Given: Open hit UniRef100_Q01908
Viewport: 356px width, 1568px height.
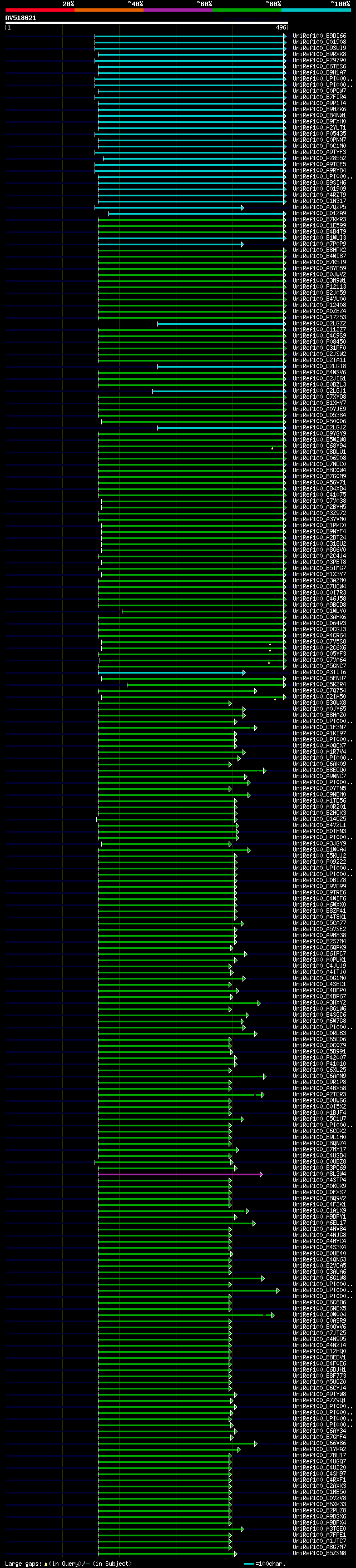Looking at the screenshot, I should tap(319, 42).
